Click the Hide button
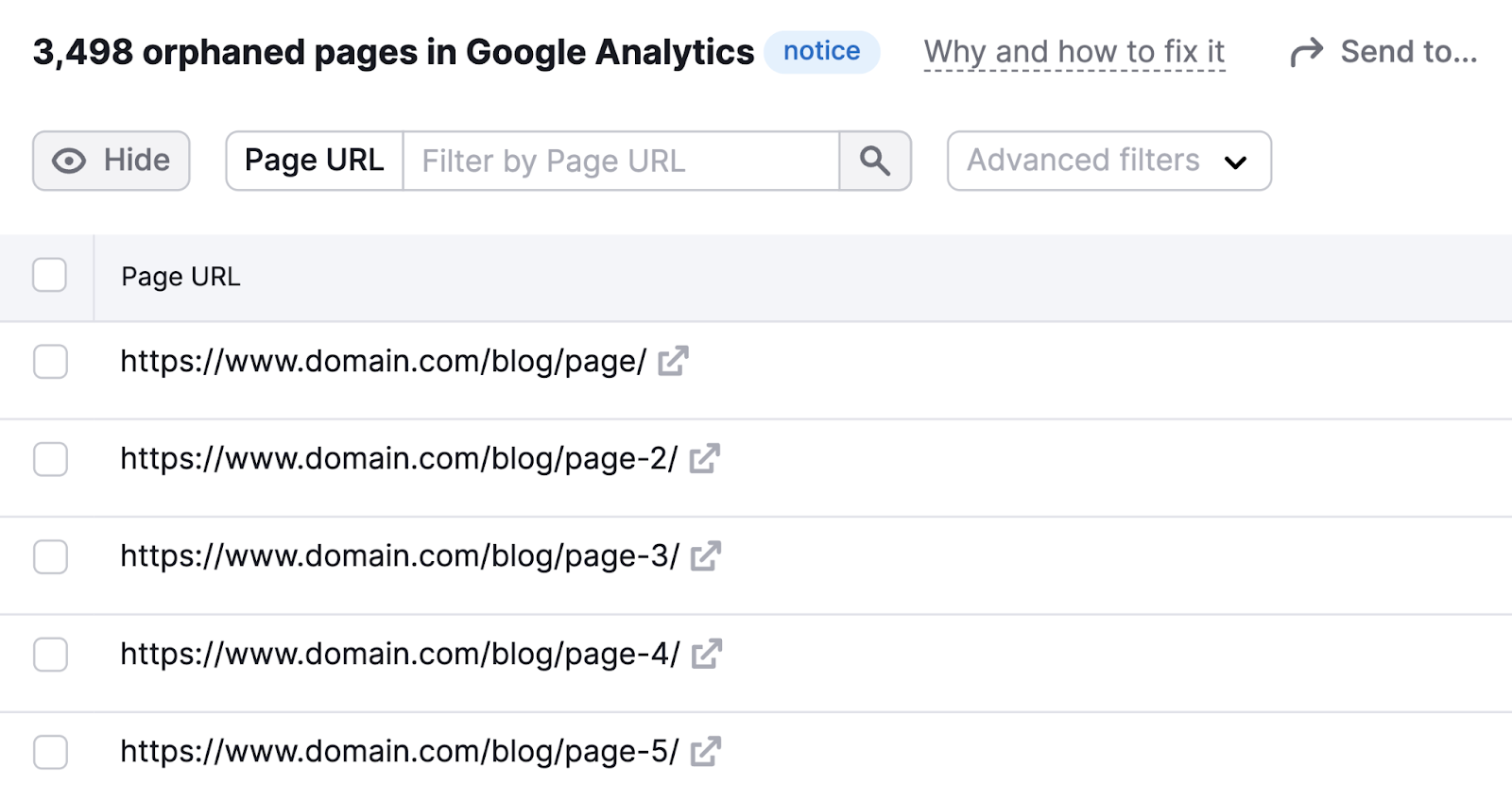 [111, 161]
